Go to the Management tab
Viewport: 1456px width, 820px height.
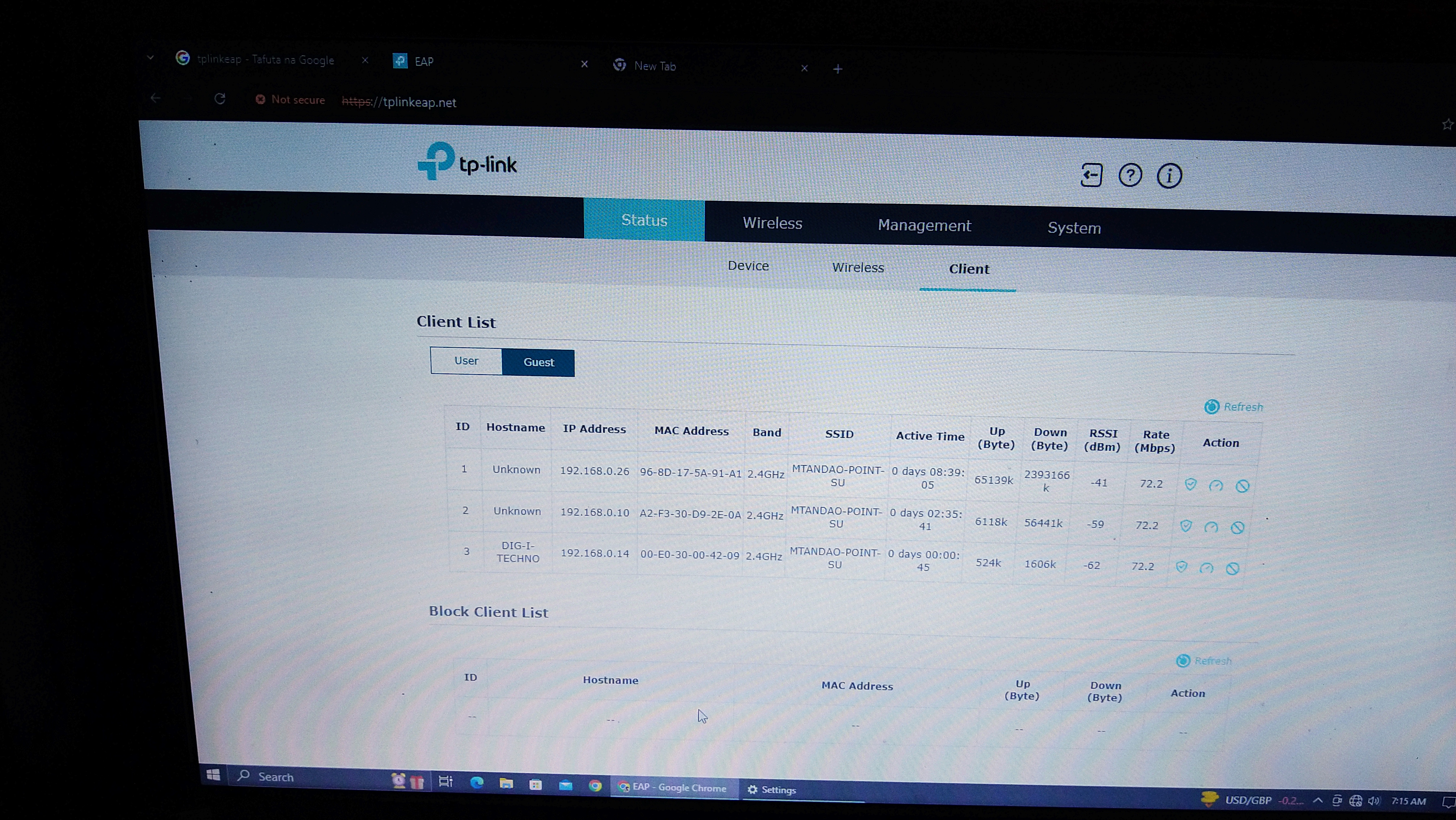[924, 225]
